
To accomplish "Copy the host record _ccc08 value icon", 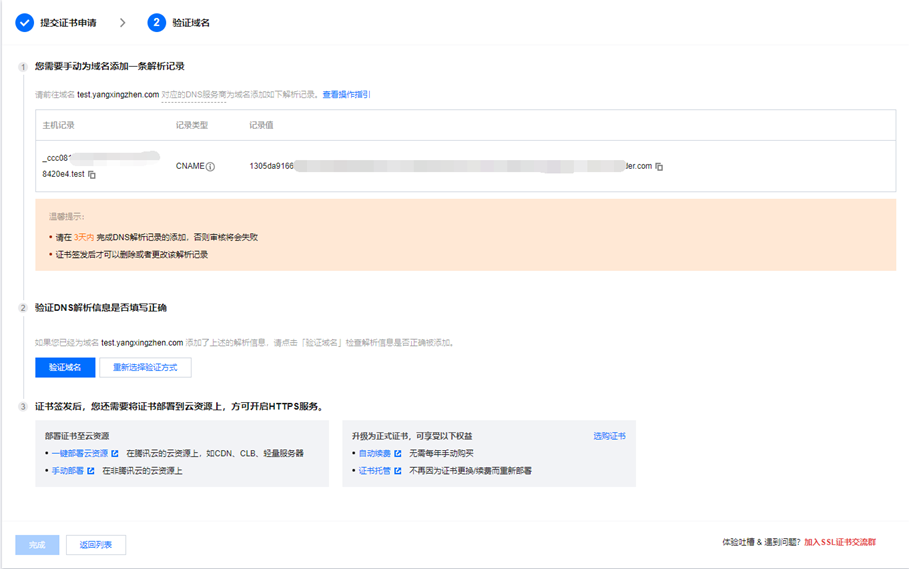I will 92,174.
